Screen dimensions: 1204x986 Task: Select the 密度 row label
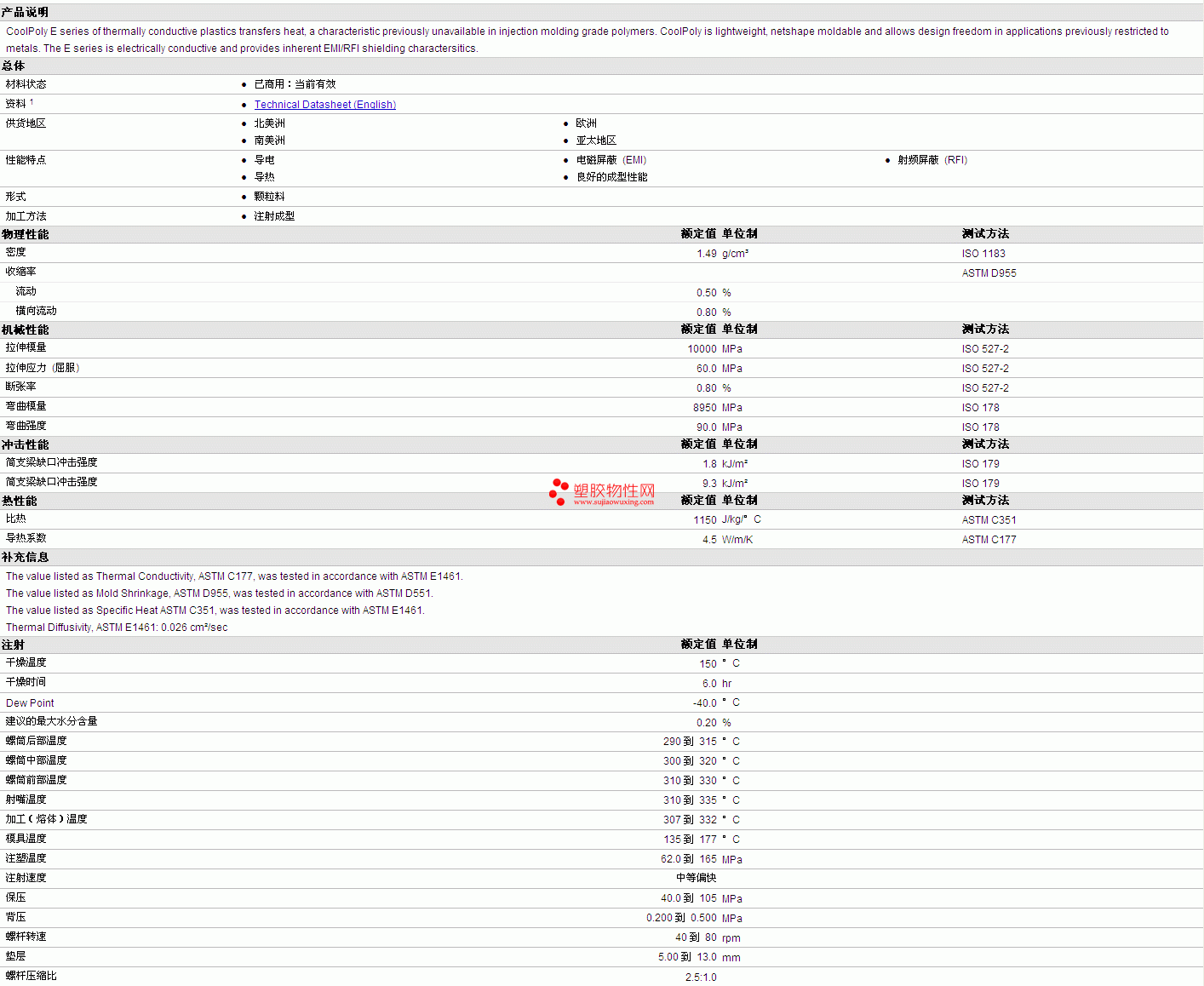pos(16,252)
